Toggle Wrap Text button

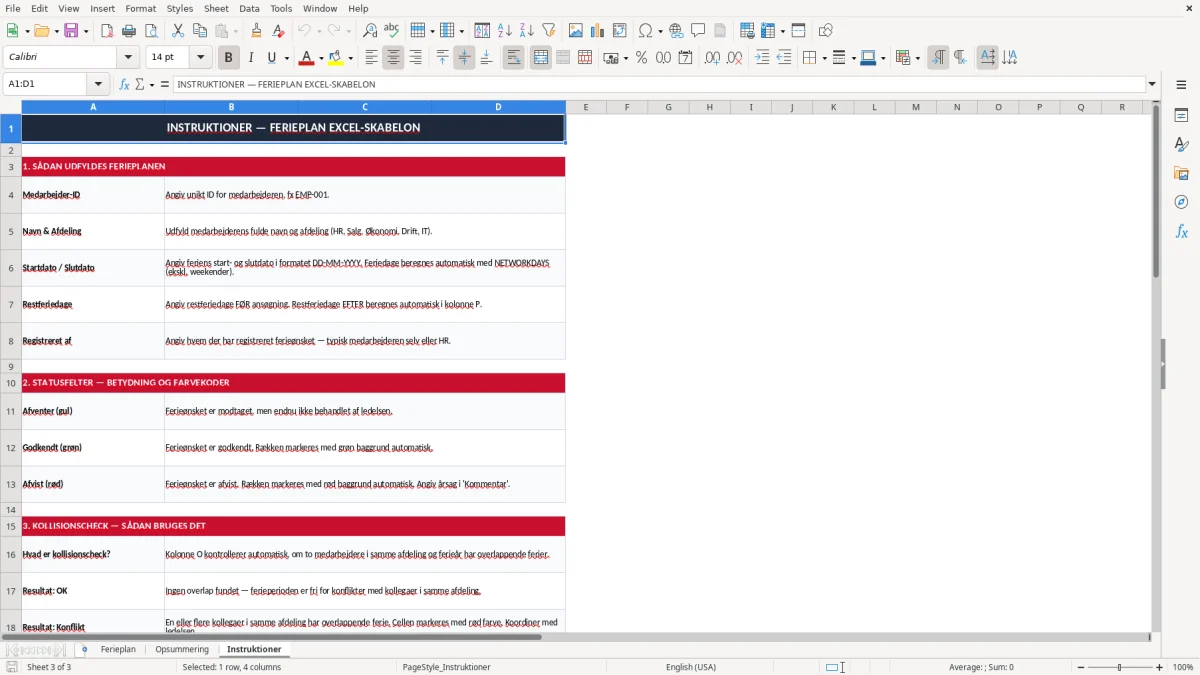[x=514, y=58]
